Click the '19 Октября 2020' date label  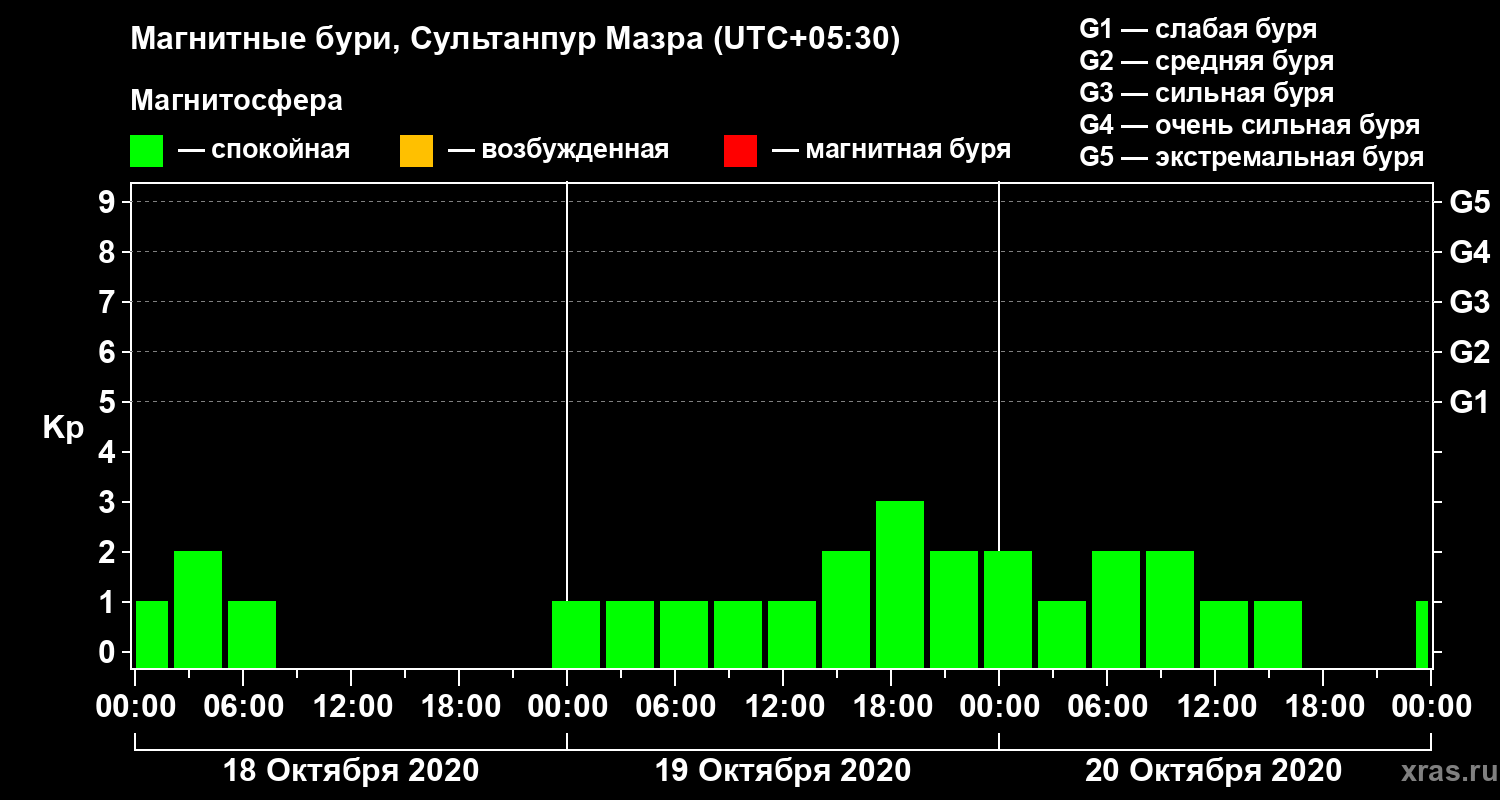(783, 771)
